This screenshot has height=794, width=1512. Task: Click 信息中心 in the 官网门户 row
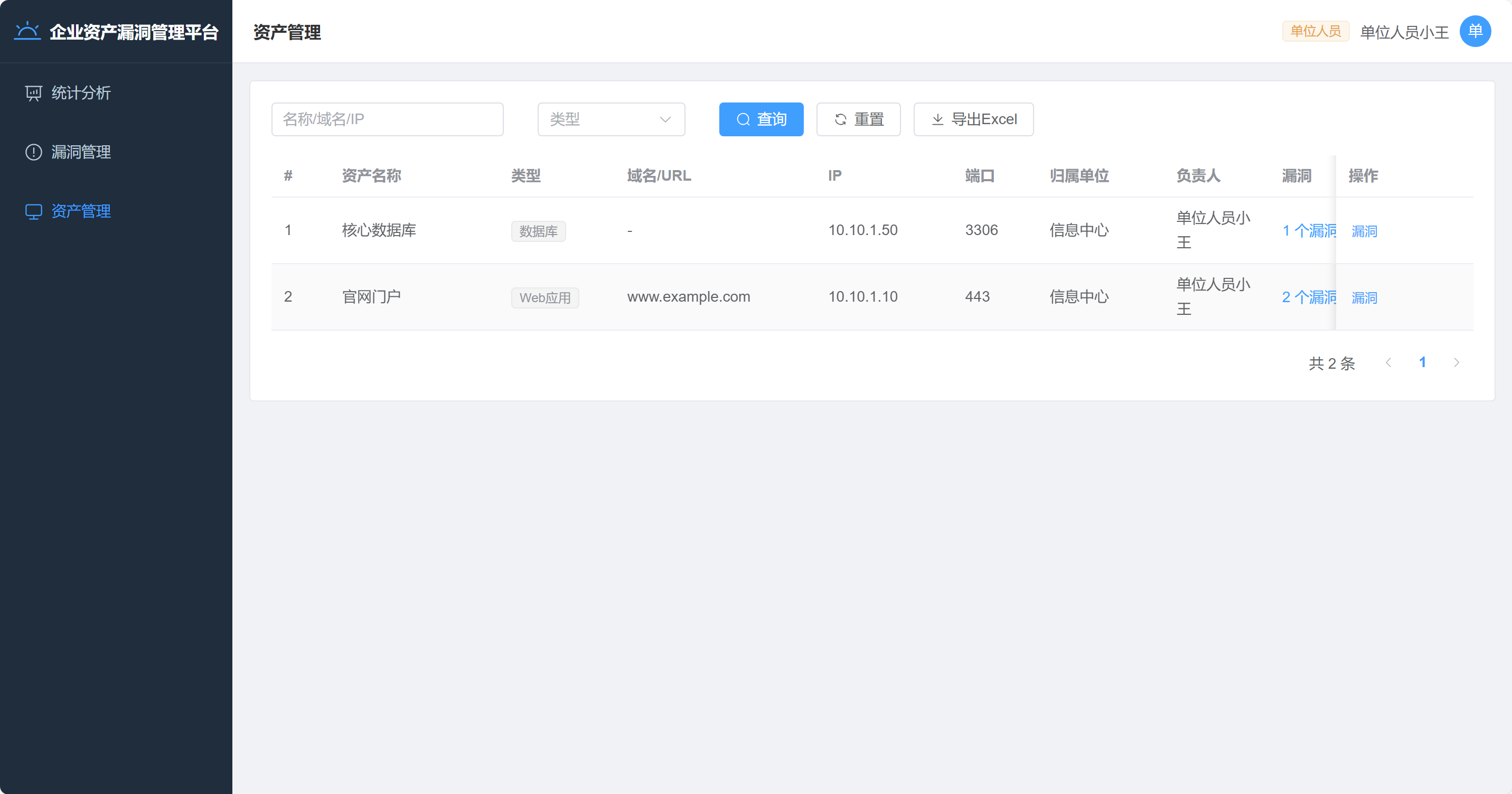pos(1079,296)
